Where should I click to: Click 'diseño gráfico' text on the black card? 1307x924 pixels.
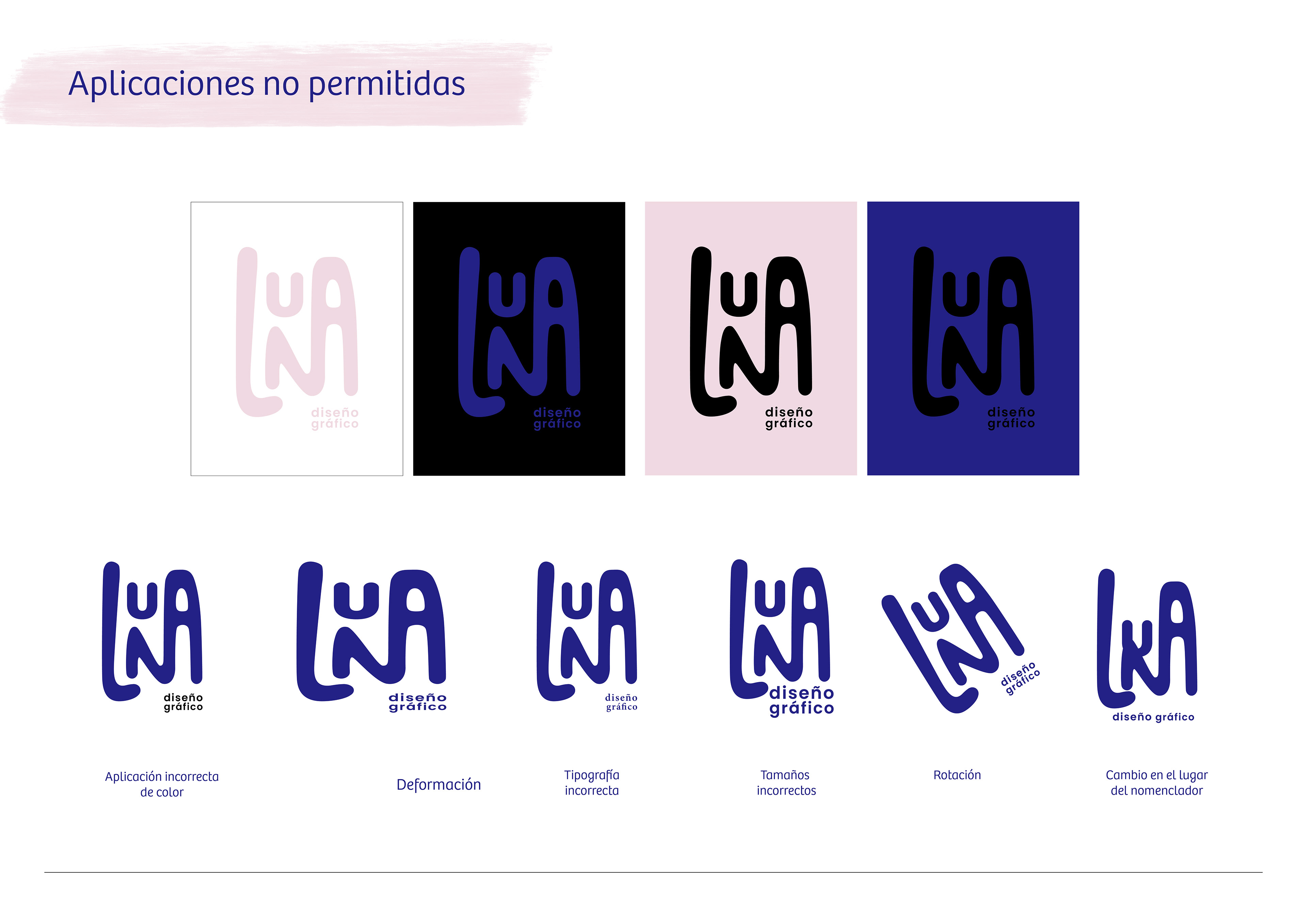coord(557,418)
